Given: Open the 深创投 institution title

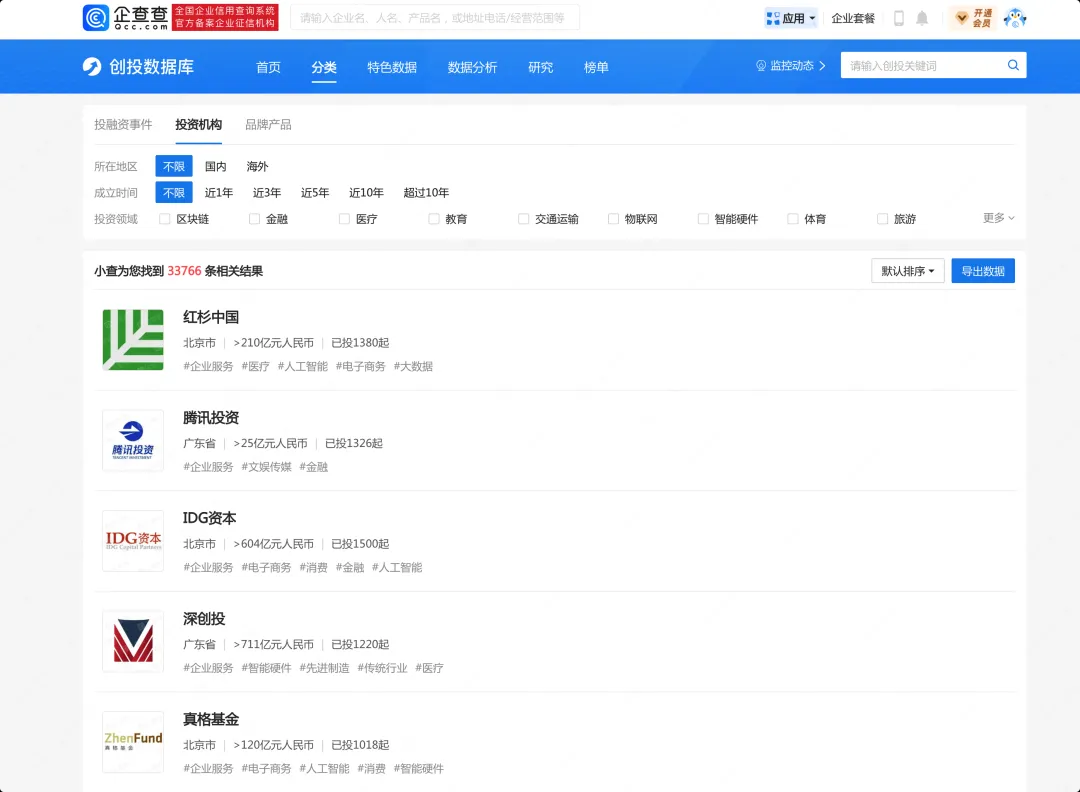Looking at the screenshot, I should tap(204, 619).
